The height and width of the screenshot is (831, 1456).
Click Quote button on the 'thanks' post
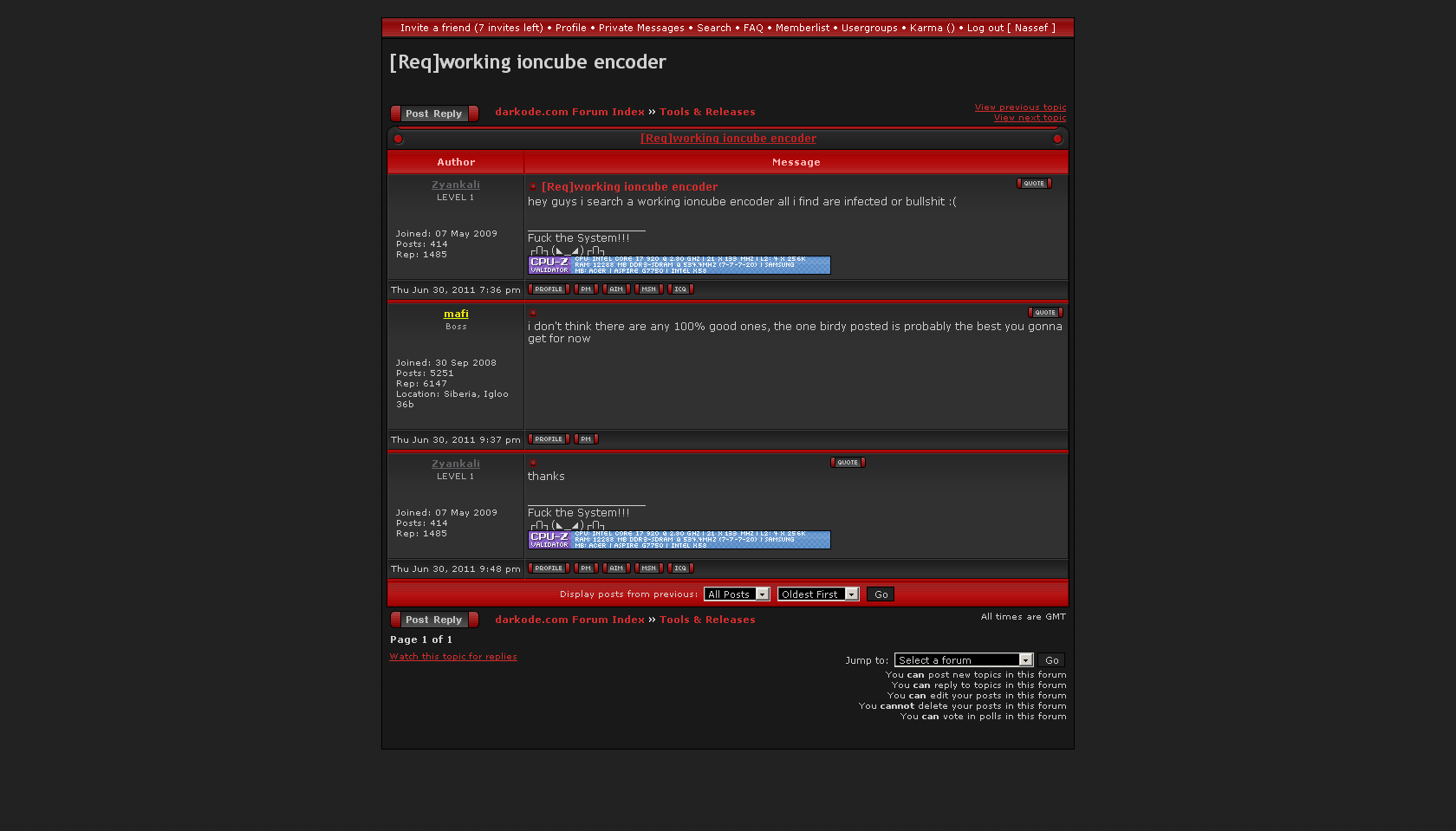847,463
